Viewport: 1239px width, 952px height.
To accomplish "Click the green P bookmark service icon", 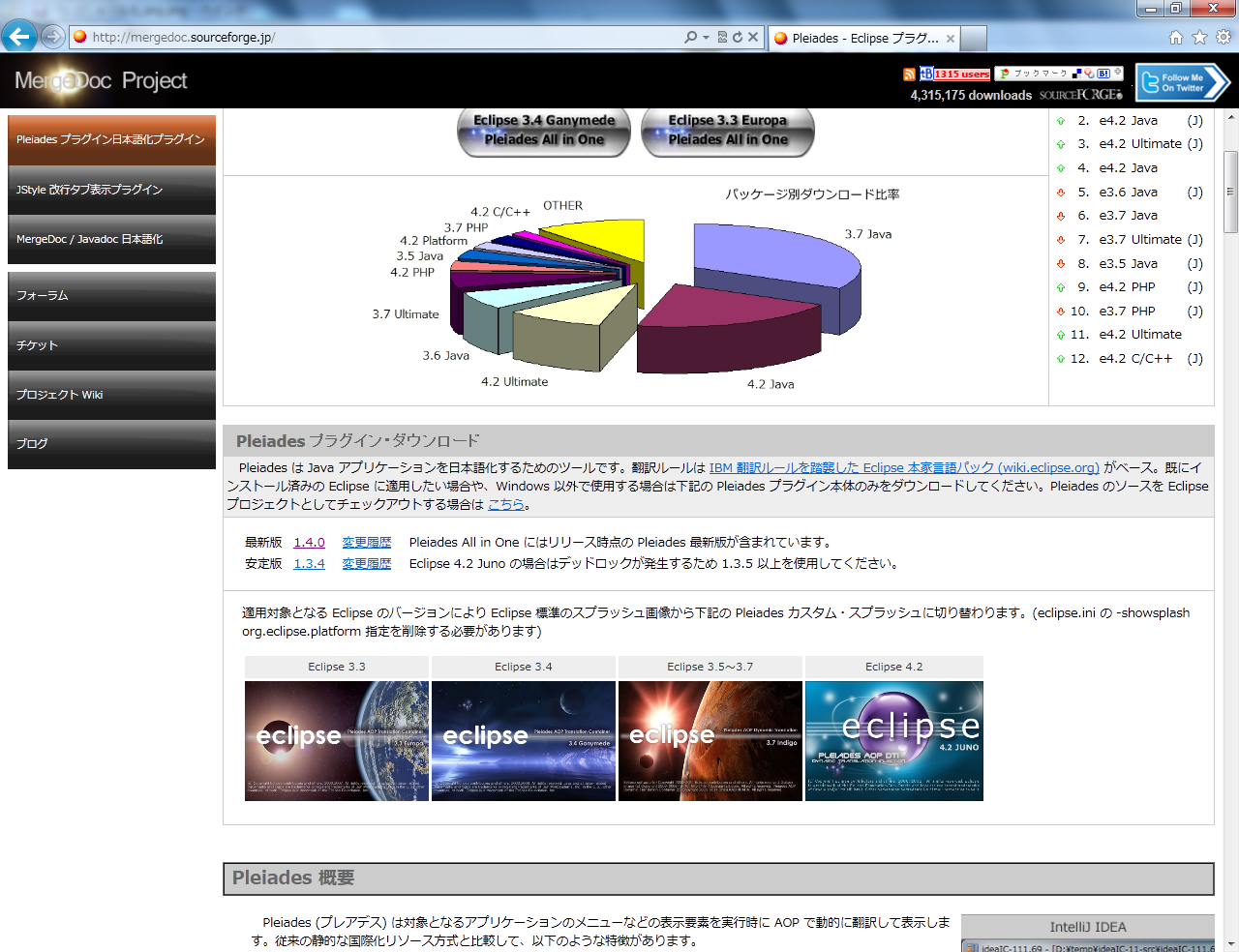I will [x=1004, y=74].
